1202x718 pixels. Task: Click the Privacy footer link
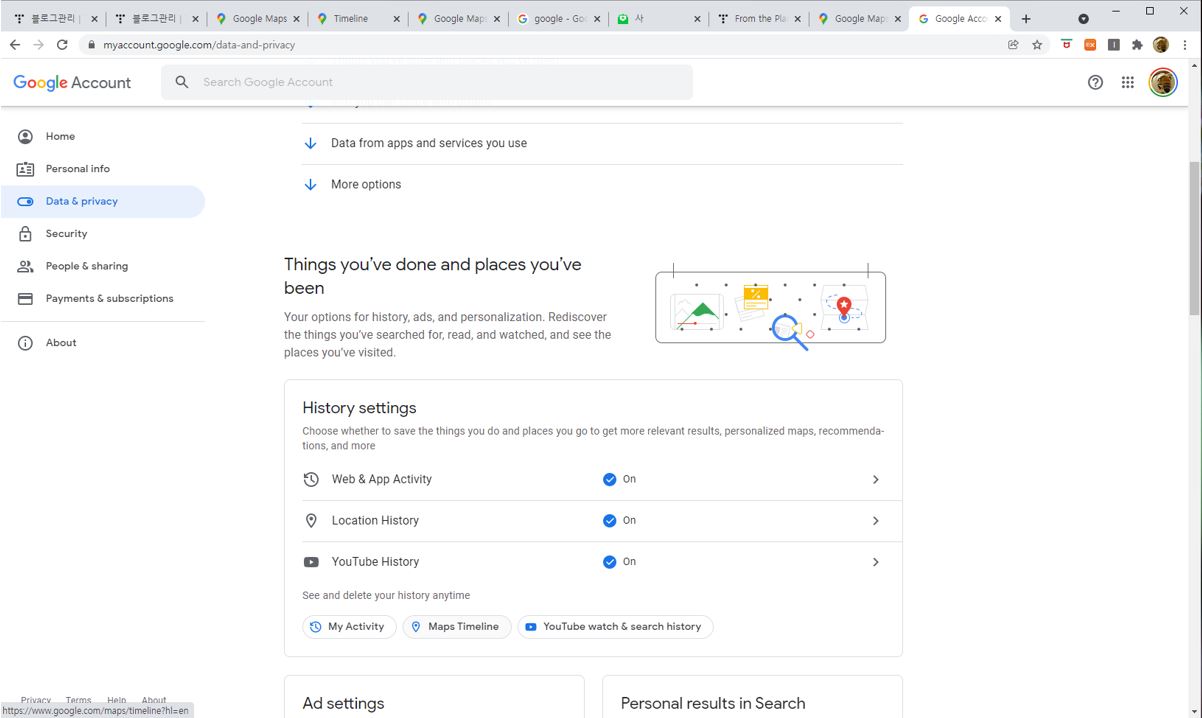[x=36, y=700]
